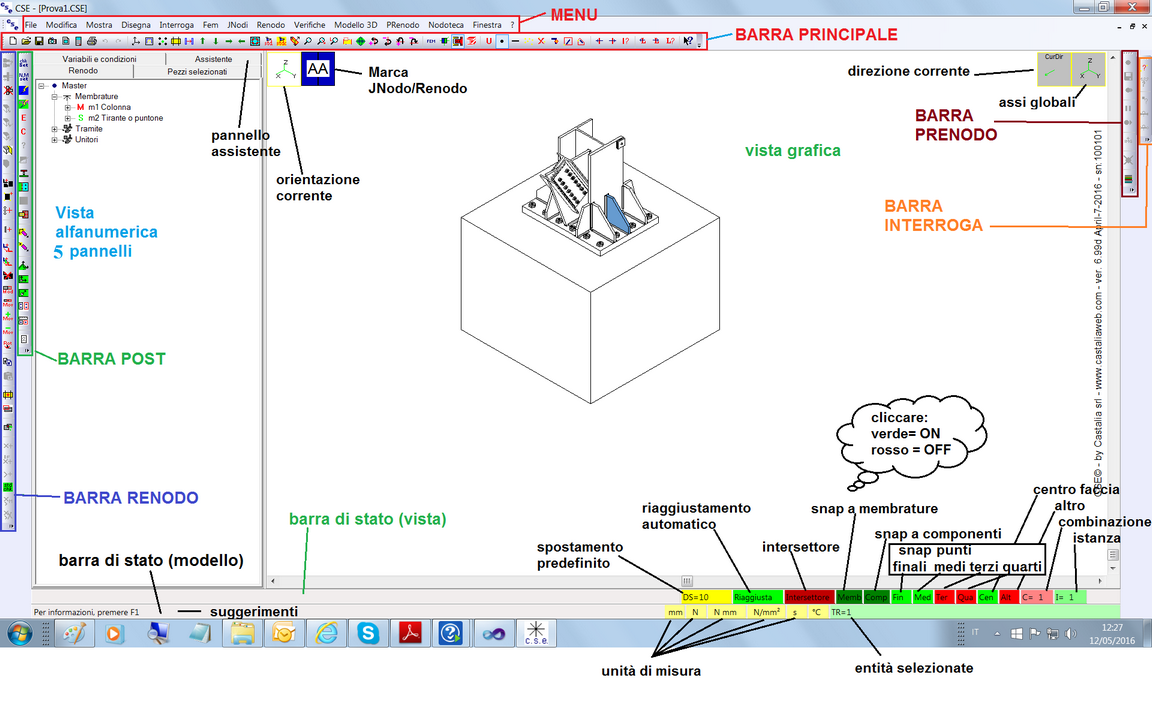
Task: Switch to the Pezzi selezionati tab
Action: pos(198,72)
